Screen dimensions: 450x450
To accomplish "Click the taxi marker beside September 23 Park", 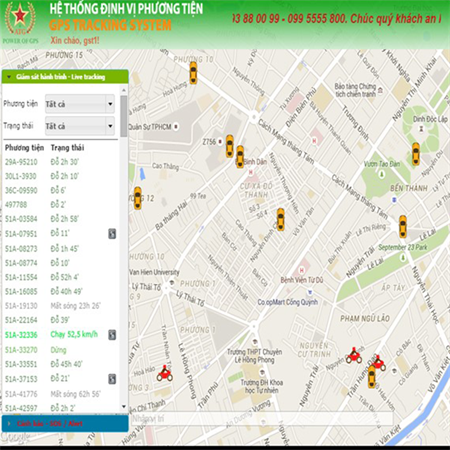I will [403, 226].
